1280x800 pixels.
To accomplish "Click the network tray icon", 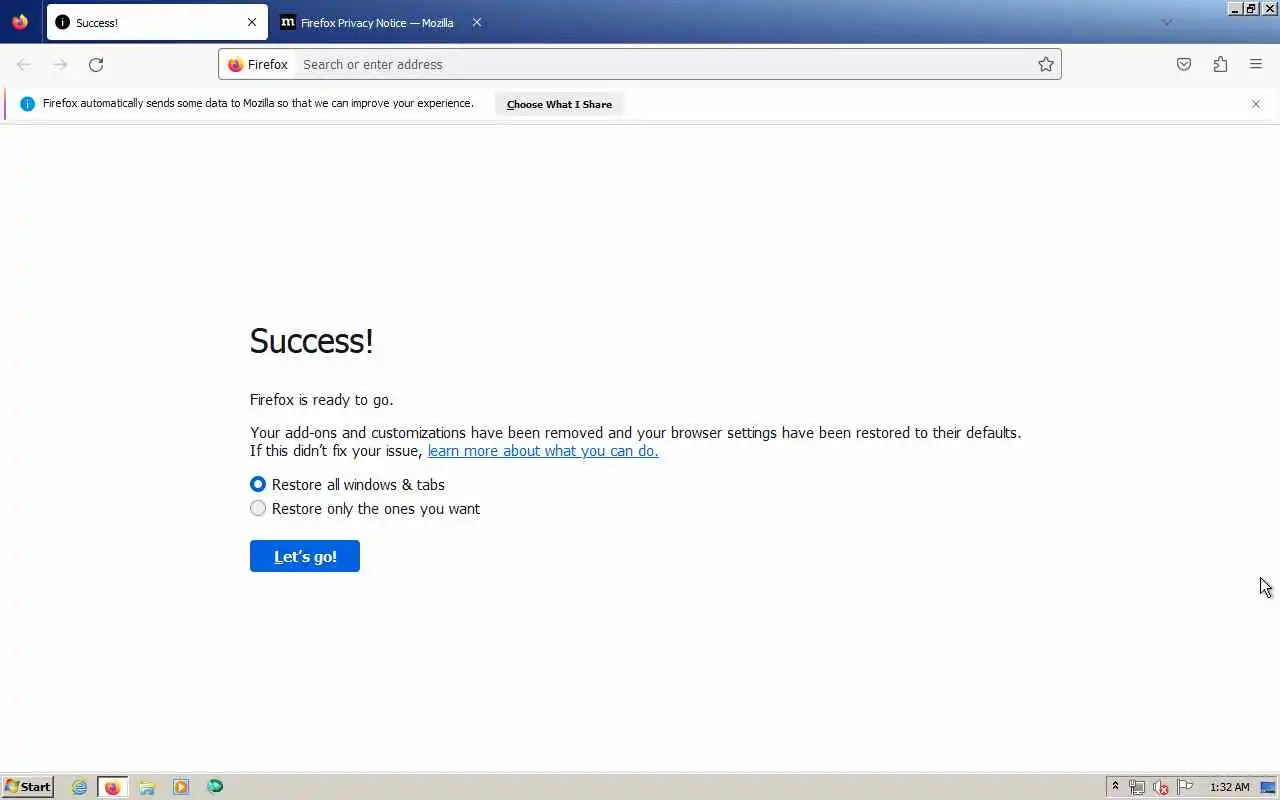I will click(x=1137, y=787).
